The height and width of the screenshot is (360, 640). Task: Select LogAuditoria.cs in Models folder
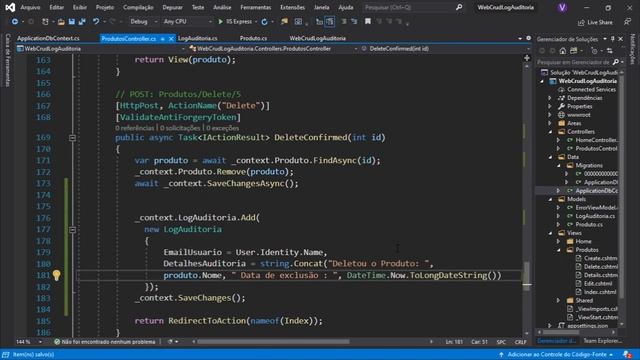click(x=595, y=216)
